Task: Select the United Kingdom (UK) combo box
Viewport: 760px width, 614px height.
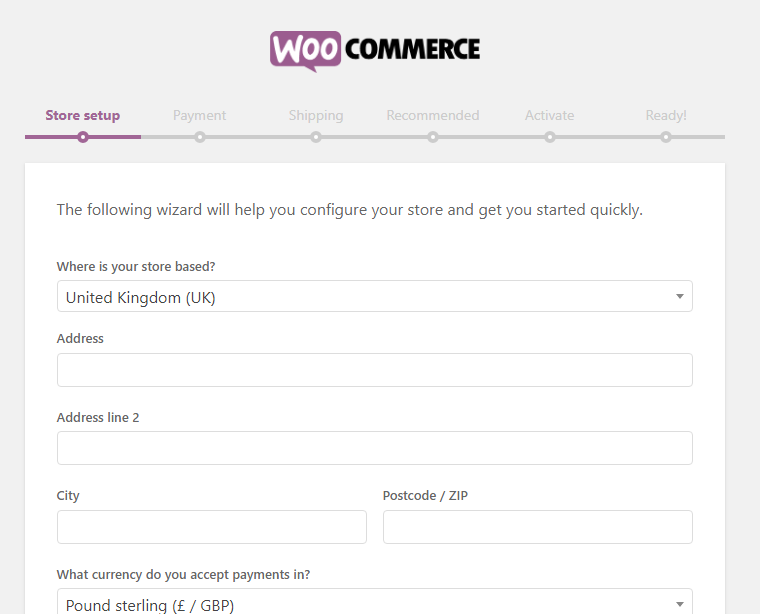Action: [375, 296]
